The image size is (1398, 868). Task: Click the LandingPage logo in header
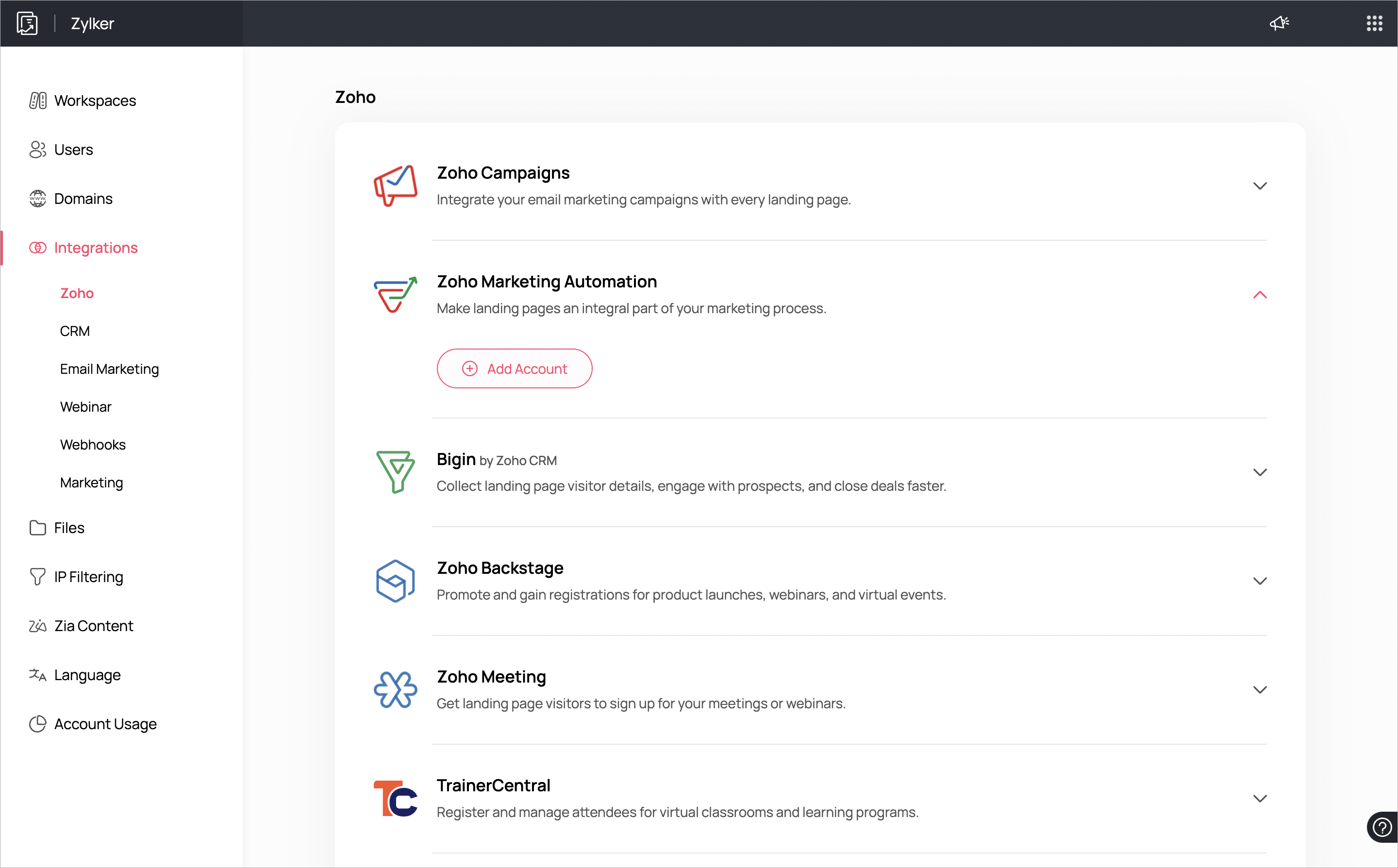pyautogui.click(x=27, y=23)
